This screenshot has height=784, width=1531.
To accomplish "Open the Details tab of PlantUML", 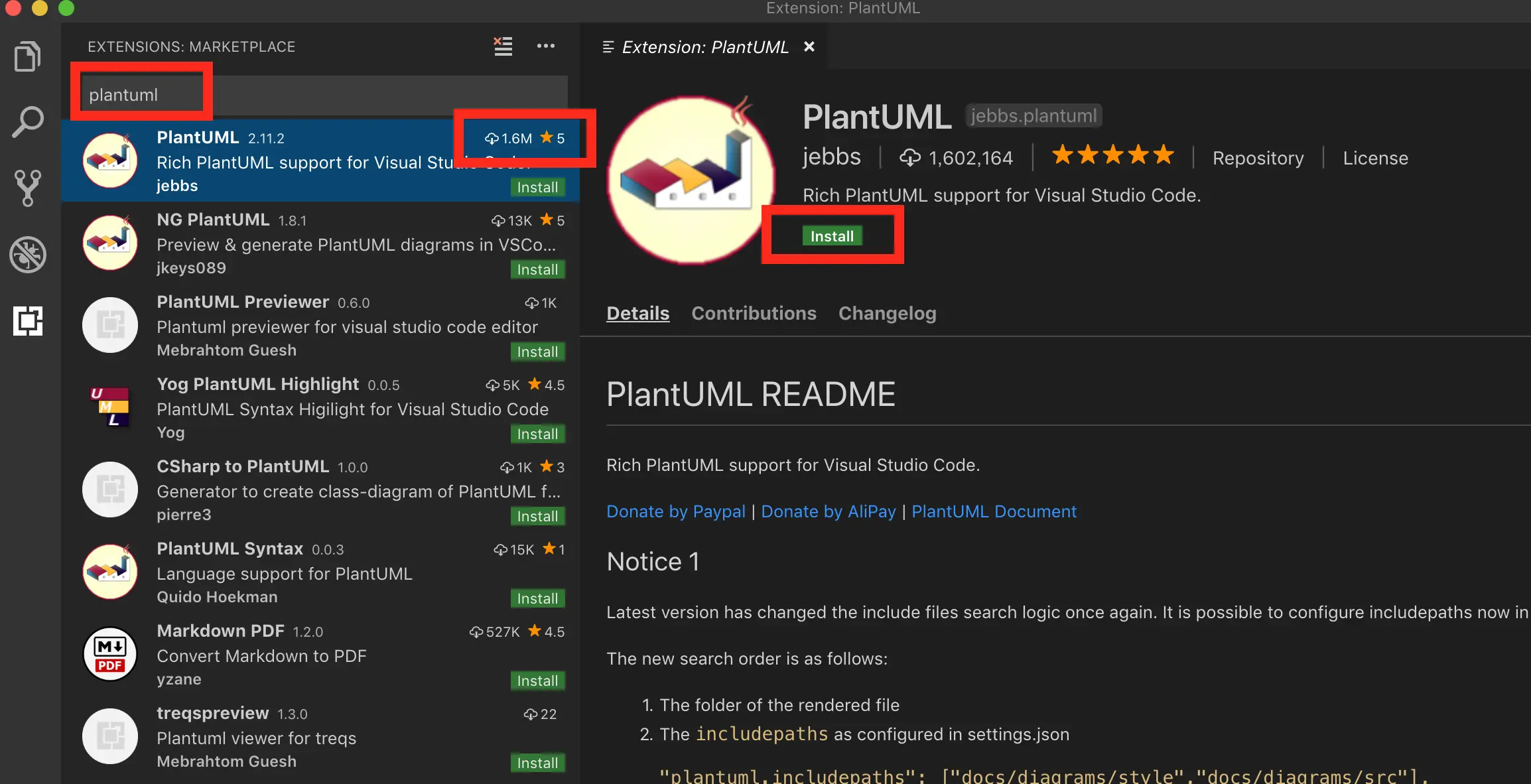I will (x=637, y=312).
